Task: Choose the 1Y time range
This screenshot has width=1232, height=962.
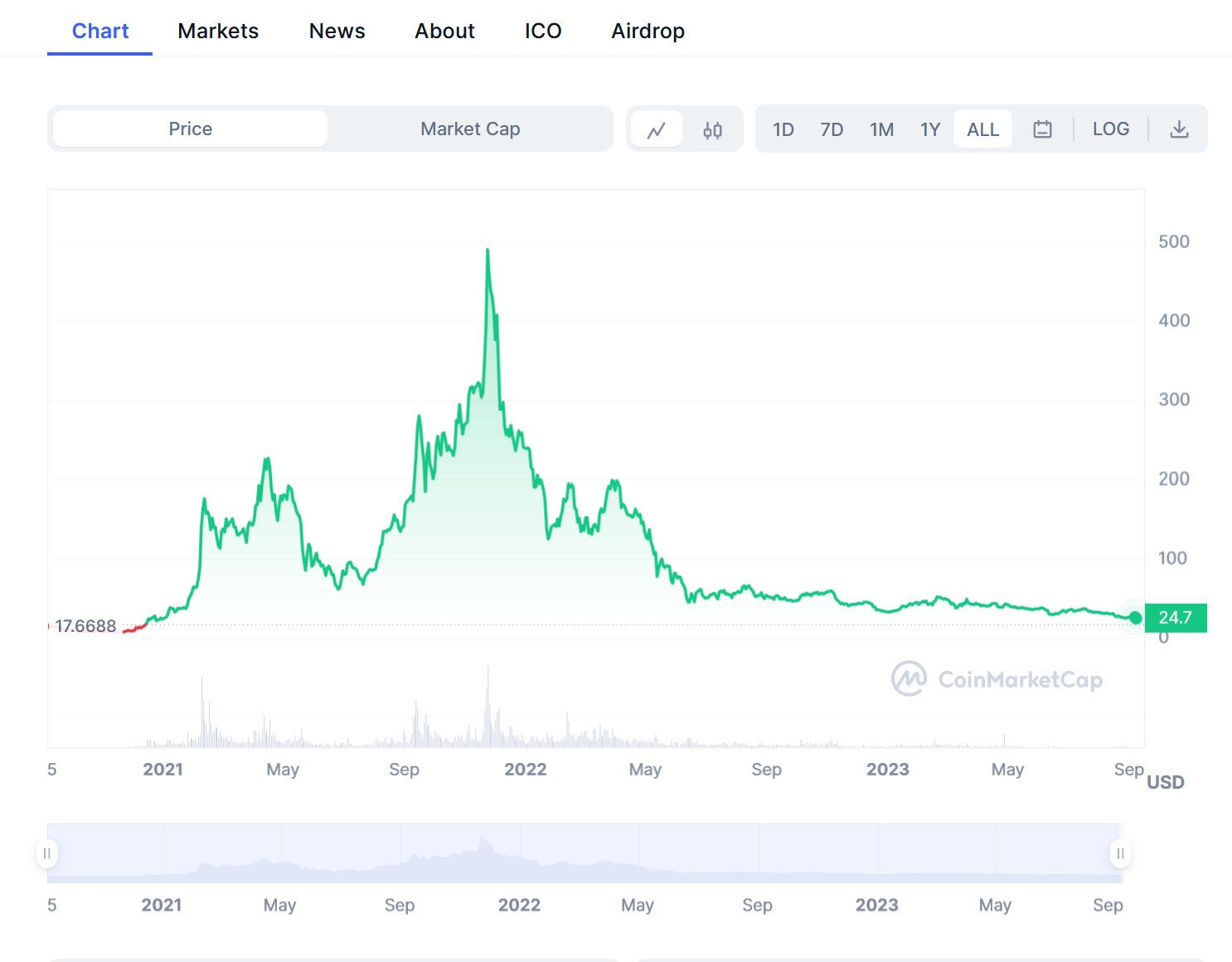Action: [x=929, y=129]
